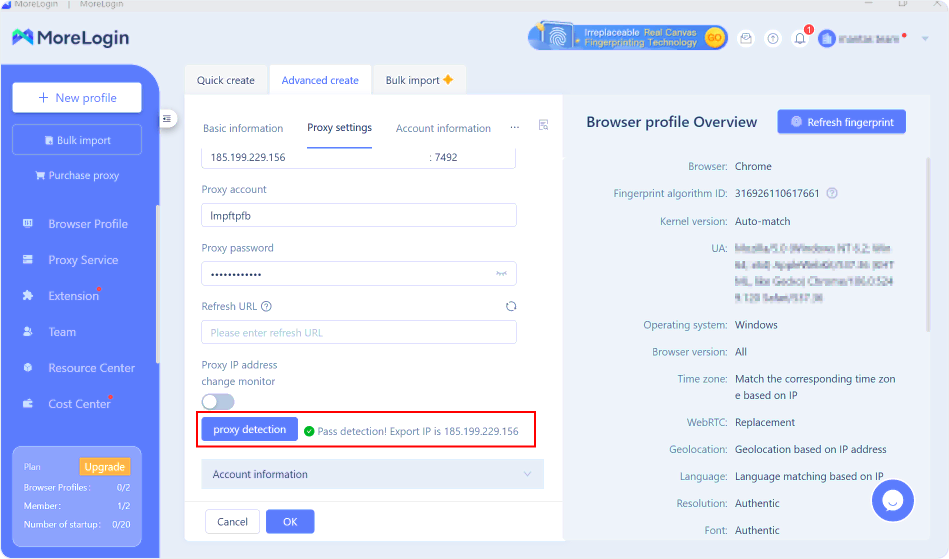Image resolution: width=949 pixels, height=559 pixels.
Task: Click the Bulk import sidebar button
Action: pyautogui.click(x=77, y=140)
